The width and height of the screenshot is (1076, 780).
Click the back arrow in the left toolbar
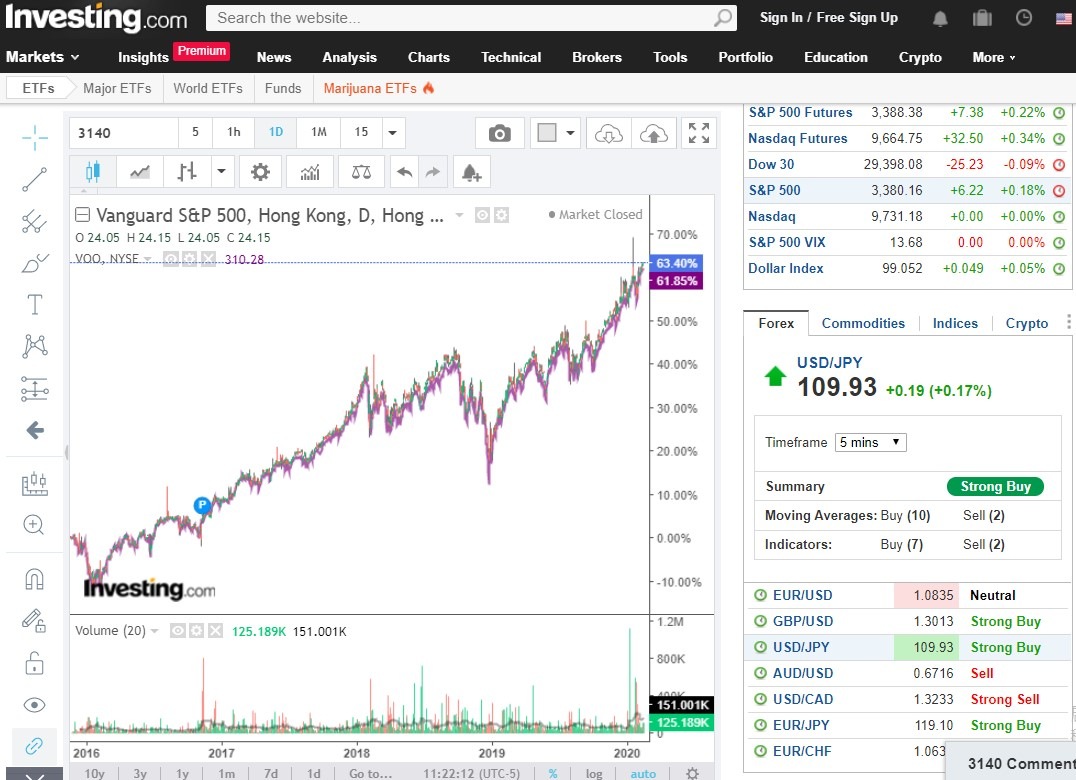(34, 430)
